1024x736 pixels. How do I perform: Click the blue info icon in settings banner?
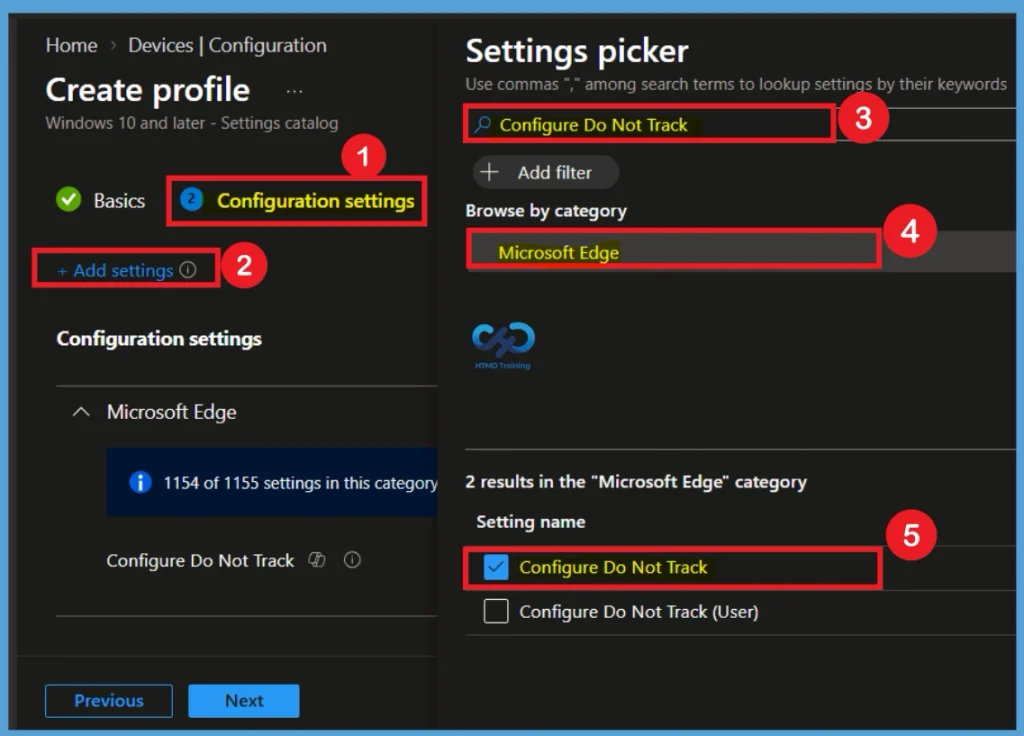(x=140, y=482)
